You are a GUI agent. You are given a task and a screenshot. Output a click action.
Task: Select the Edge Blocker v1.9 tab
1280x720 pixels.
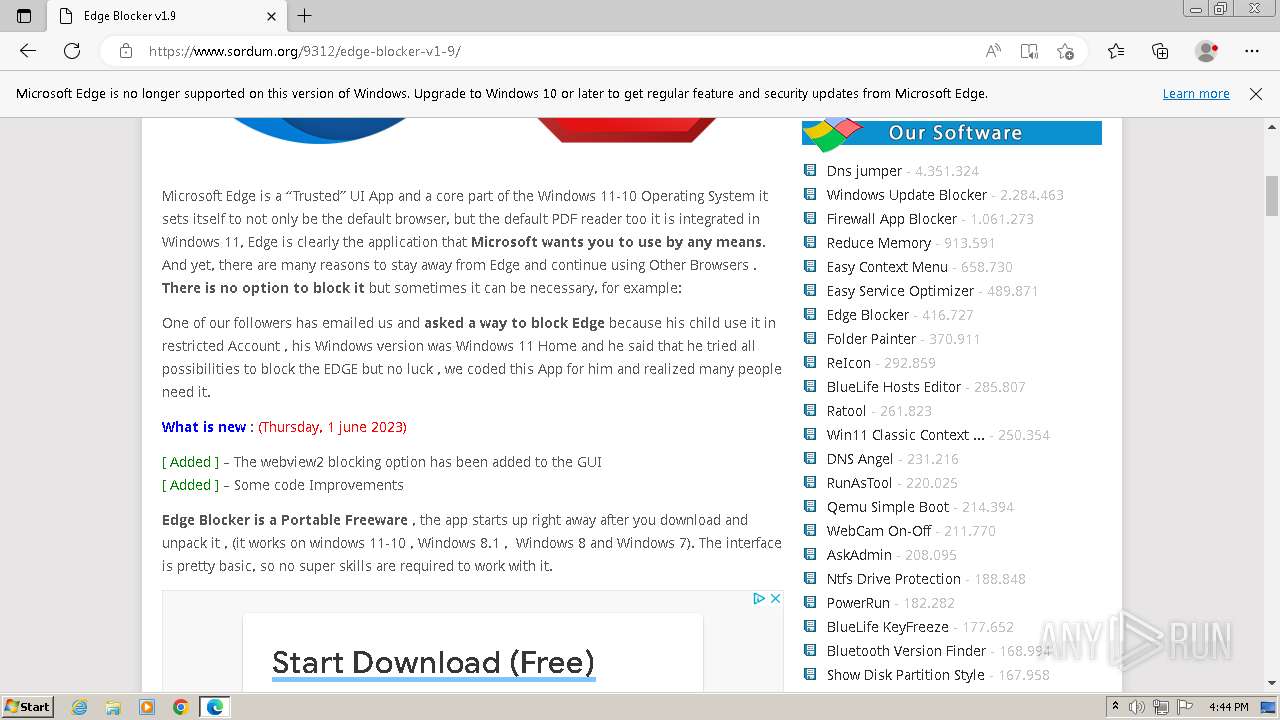(x=167, y=16)
